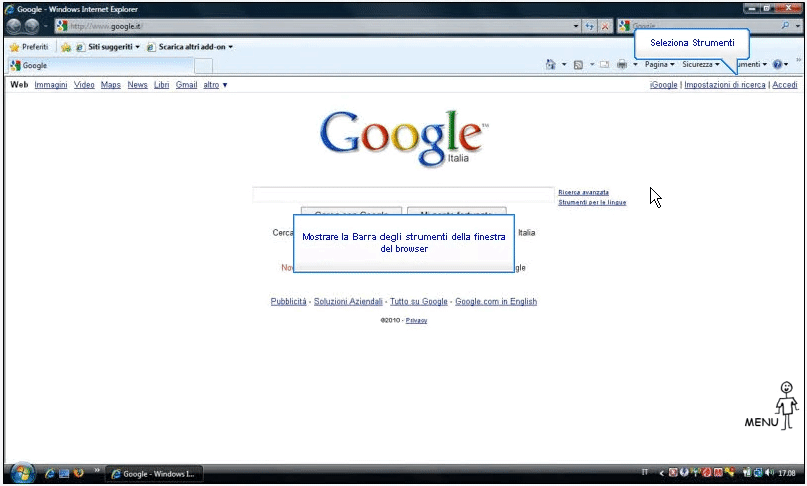The image size is (807, 486).
Task: Expand the Home button dropdown arrow
Action: pos(564,64)
